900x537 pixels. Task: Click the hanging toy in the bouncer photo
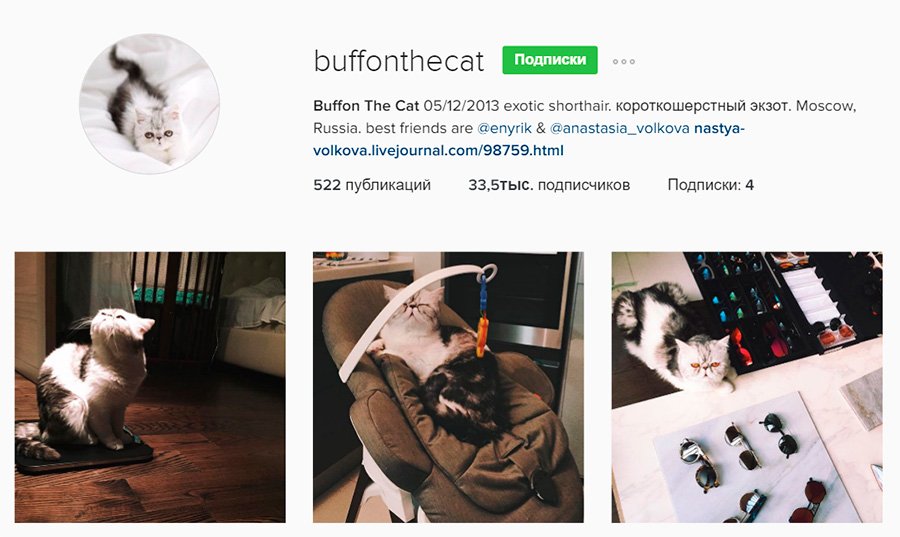[483, 314]
